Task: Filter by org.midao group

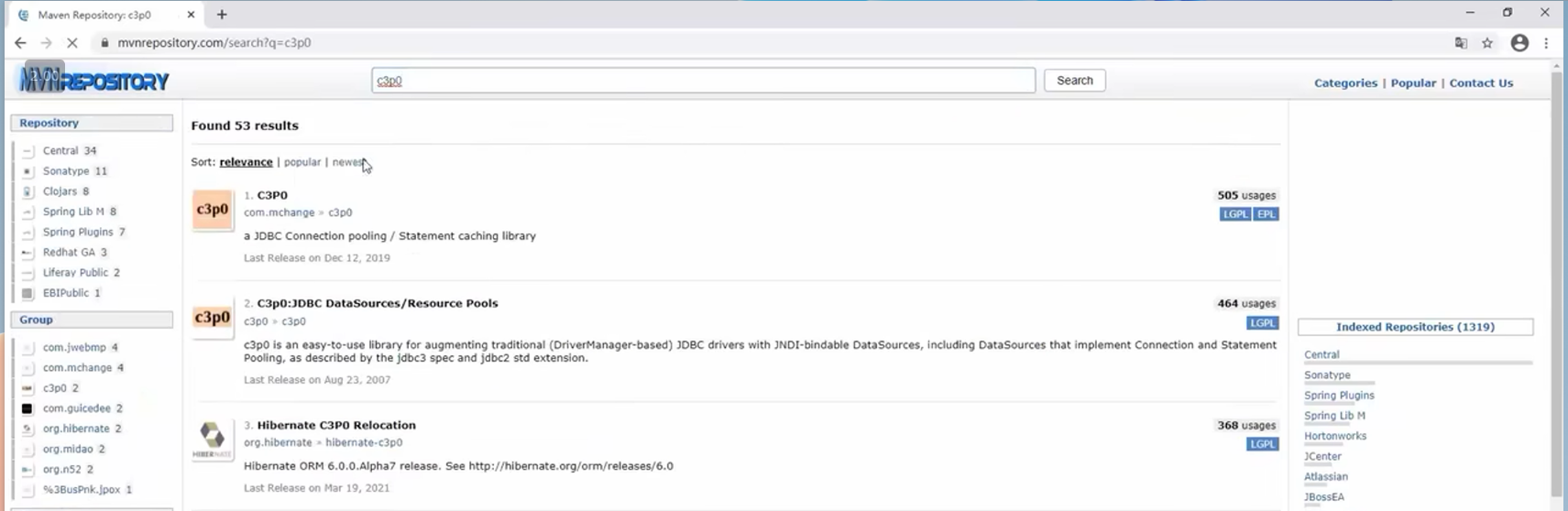Action: click(x=68, y=450)
